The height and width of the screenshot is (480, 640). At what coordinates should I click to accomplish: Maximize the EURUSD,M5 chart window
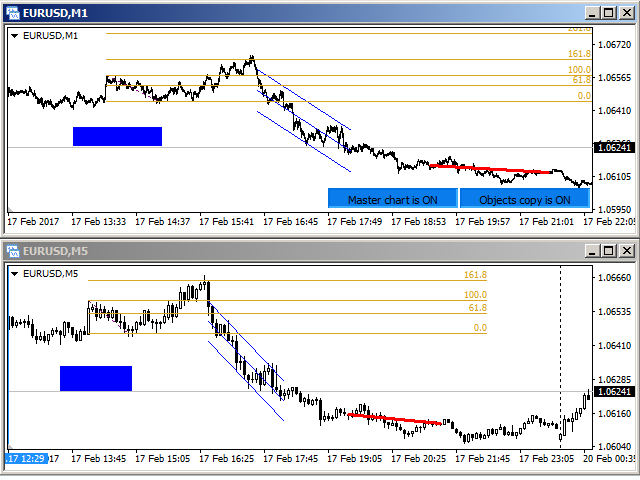click(607, 250)
